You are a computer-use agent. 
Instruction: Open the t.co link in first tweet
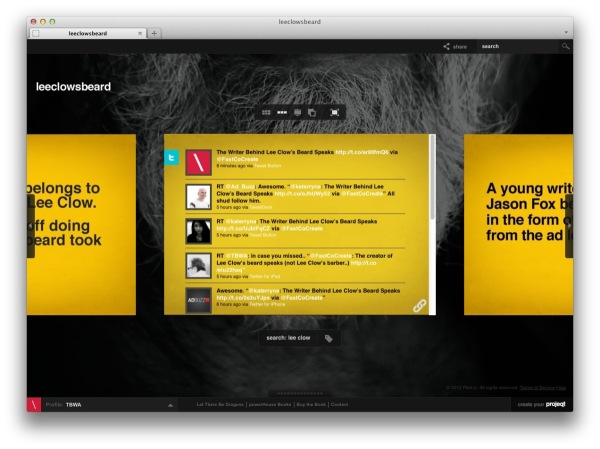[x=362, y=152]
